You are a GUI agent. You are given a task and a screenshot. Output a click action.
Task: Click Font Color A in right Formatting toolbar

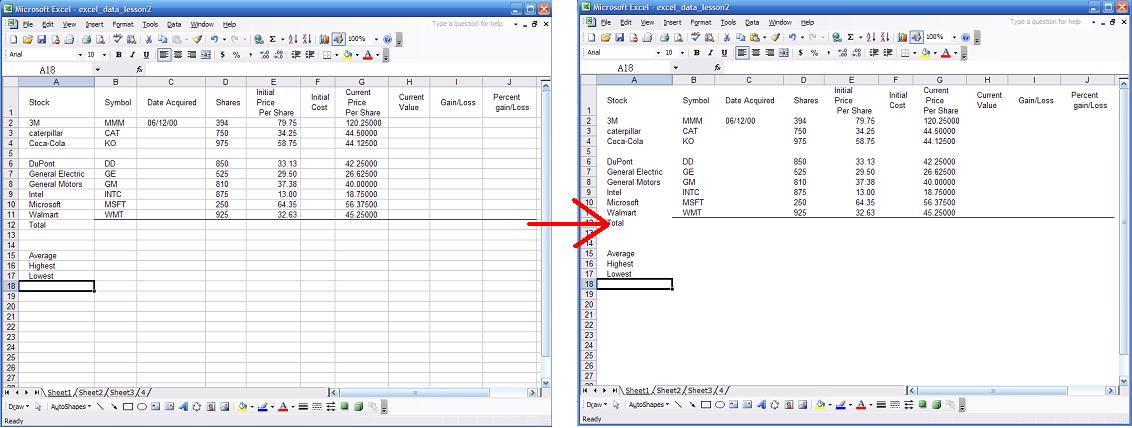[946, 53]
